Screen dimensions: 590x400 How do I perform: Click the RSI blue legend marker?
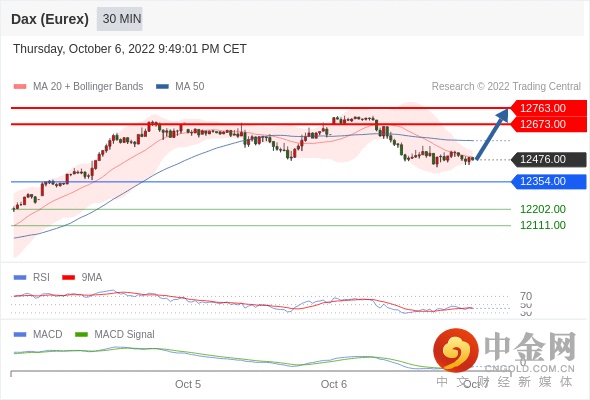coord(20,278)
